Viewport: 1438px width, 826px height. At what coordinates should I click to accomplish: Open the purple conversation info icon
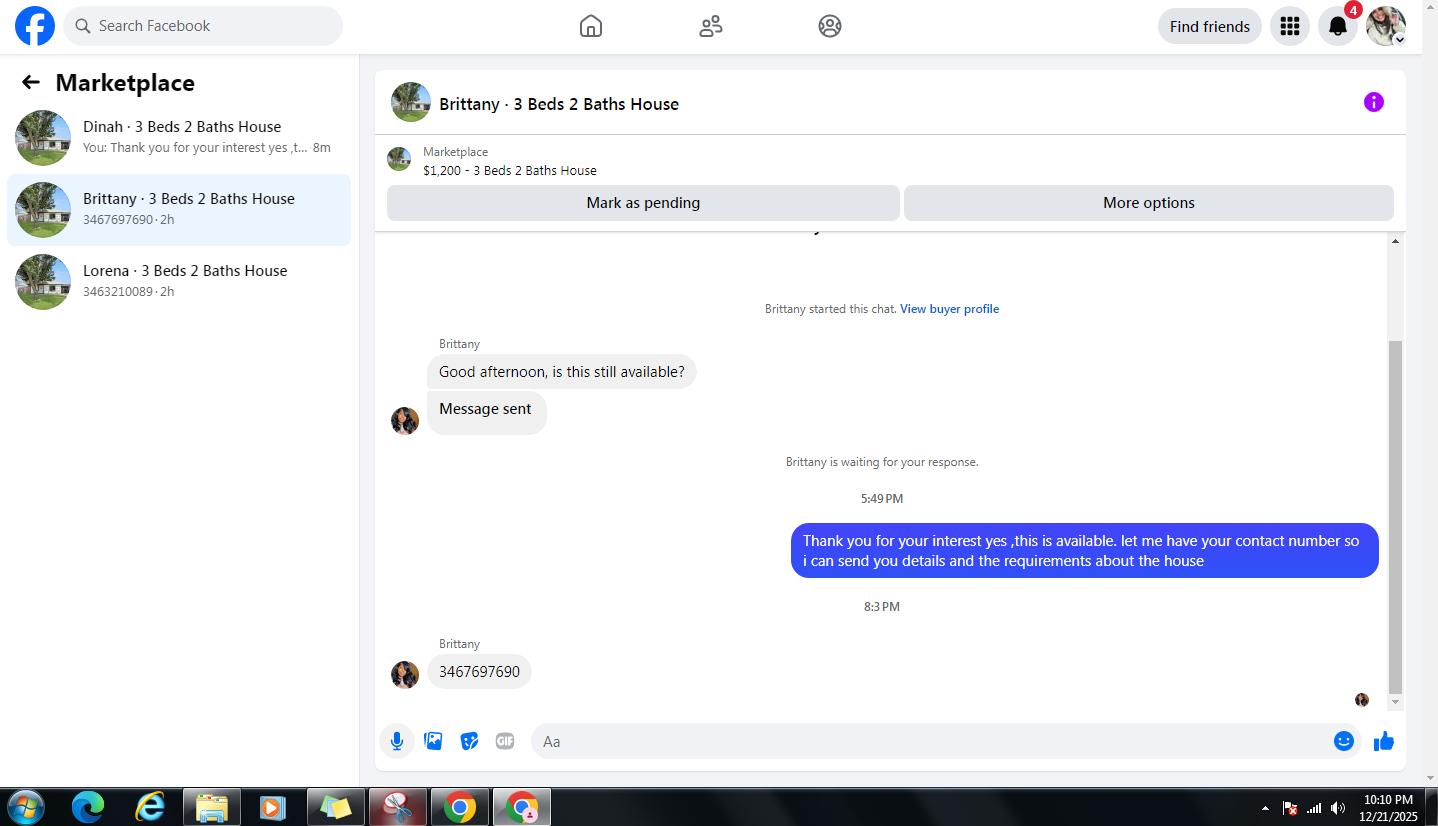[1374, 102]
